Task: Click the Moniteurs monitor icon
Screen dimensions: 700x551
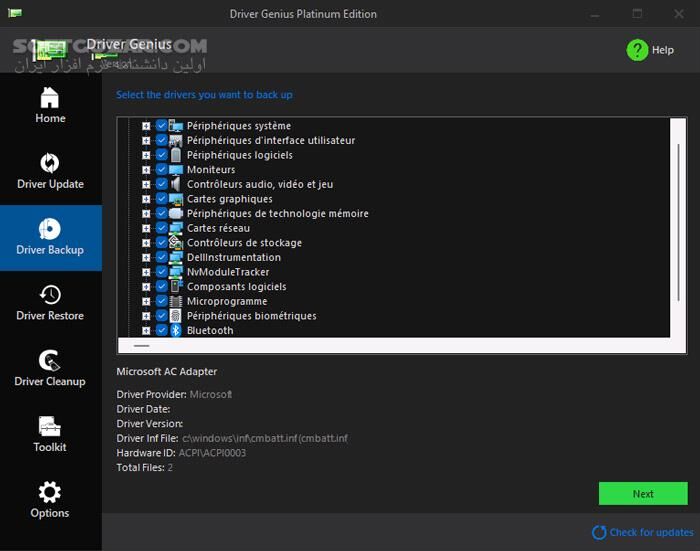Action: point(175,170)
